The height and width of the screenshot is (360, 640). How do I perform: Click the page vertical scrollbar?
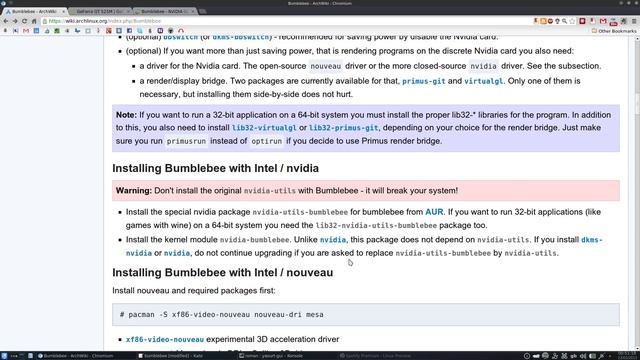(x=637, y=192)
